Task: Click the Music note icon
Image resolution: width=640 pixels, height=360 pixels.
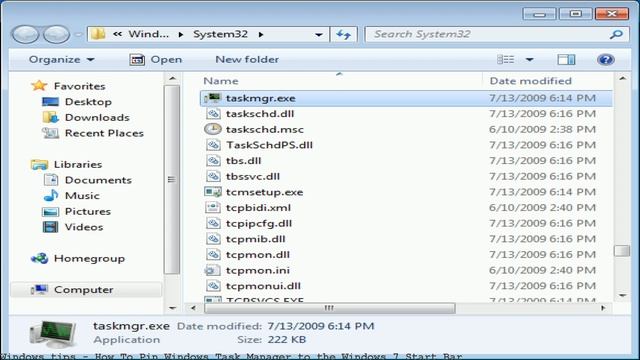Action: point(51,196)
